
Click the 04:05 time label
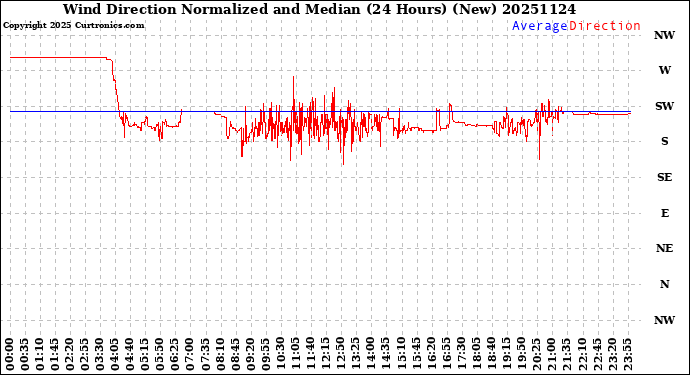coord(115,355)
